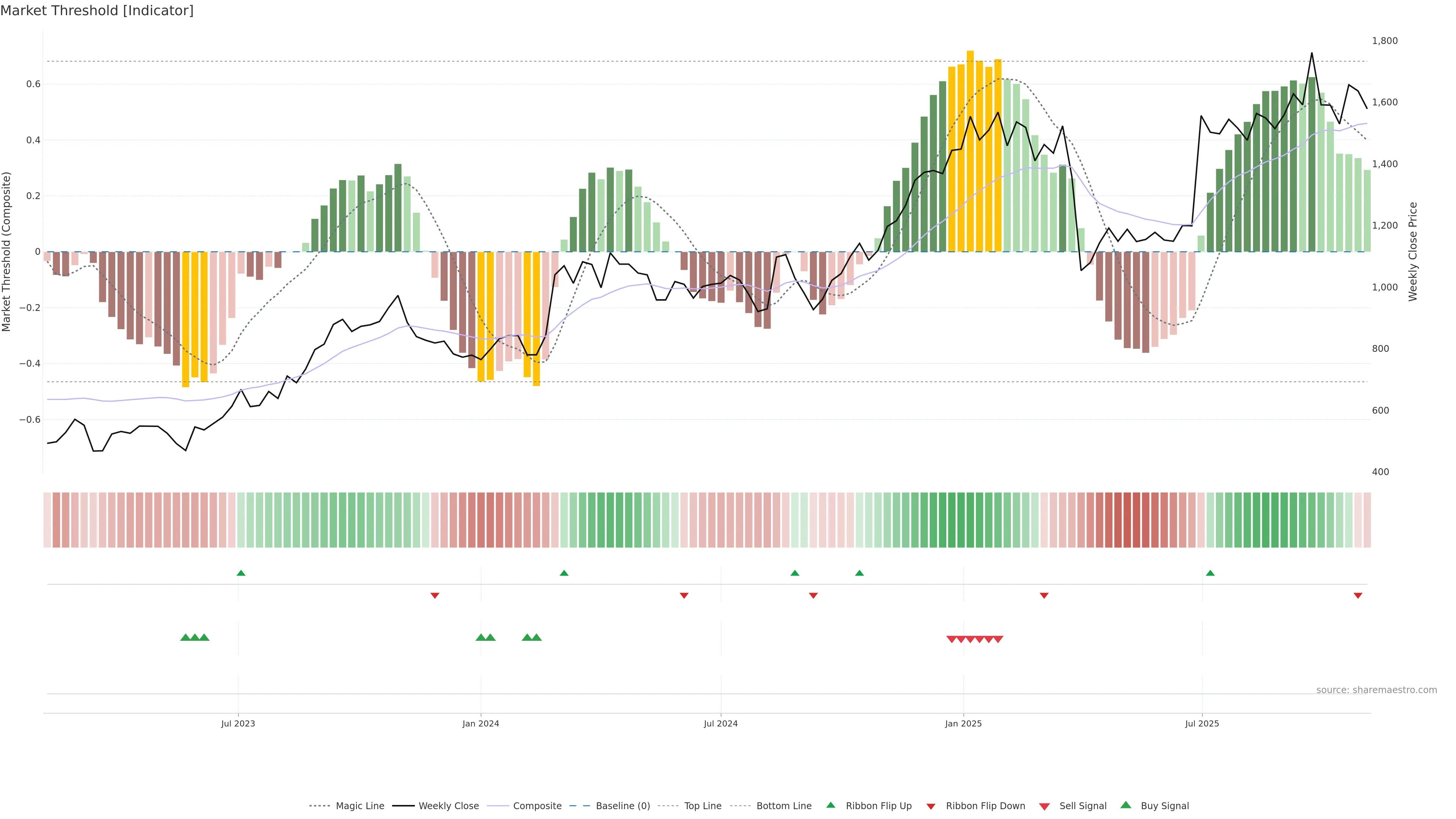Click the Jan 2025 x-axis label
This screenshot has width=1456, height=819.
[x=963, y=723]
